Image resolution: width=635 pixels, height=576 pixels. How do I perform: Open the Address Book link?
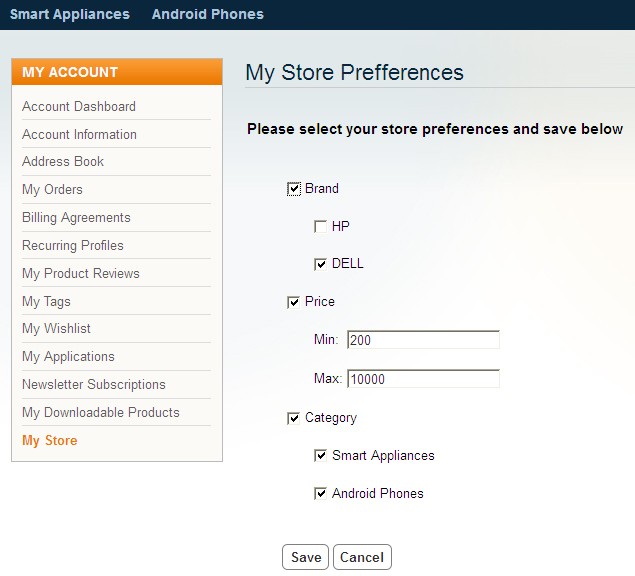point(63,161)
